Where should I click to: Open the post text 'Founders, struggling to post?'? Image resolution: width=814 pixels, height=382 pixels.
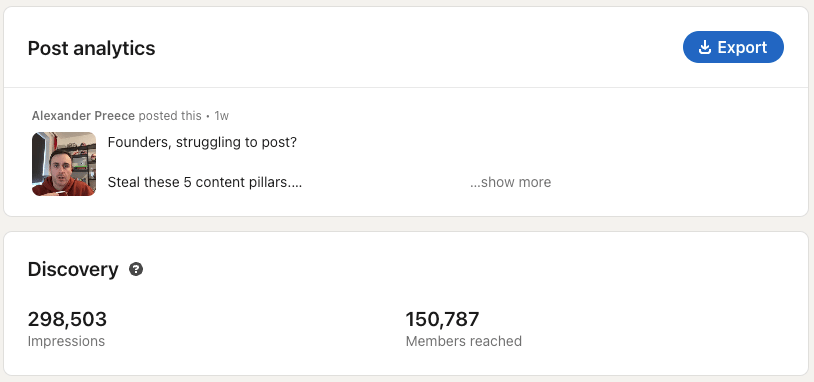[202, 142]
